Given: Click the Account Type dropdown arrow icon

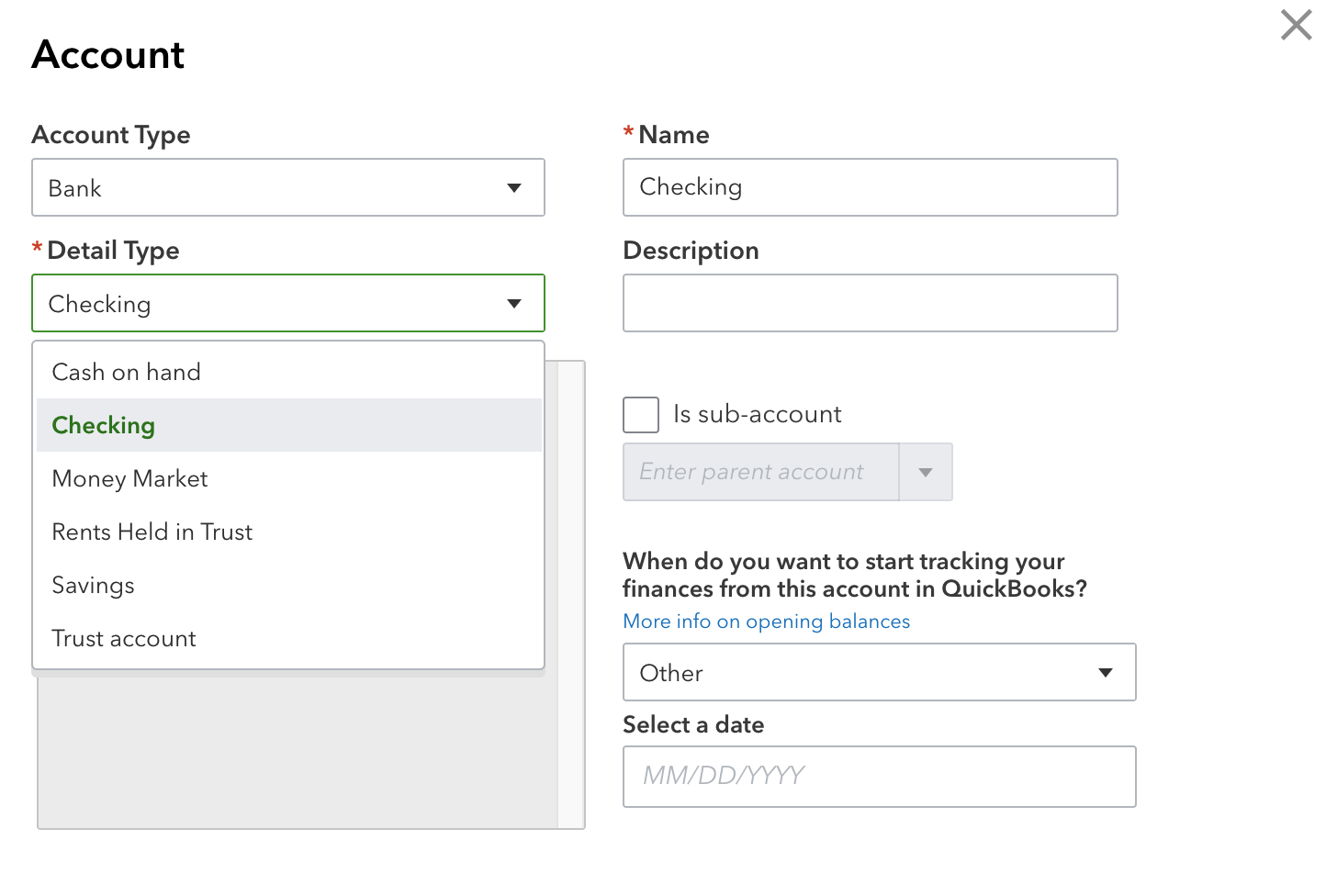Looking at the screenshot, I should [x=514, y=187].
